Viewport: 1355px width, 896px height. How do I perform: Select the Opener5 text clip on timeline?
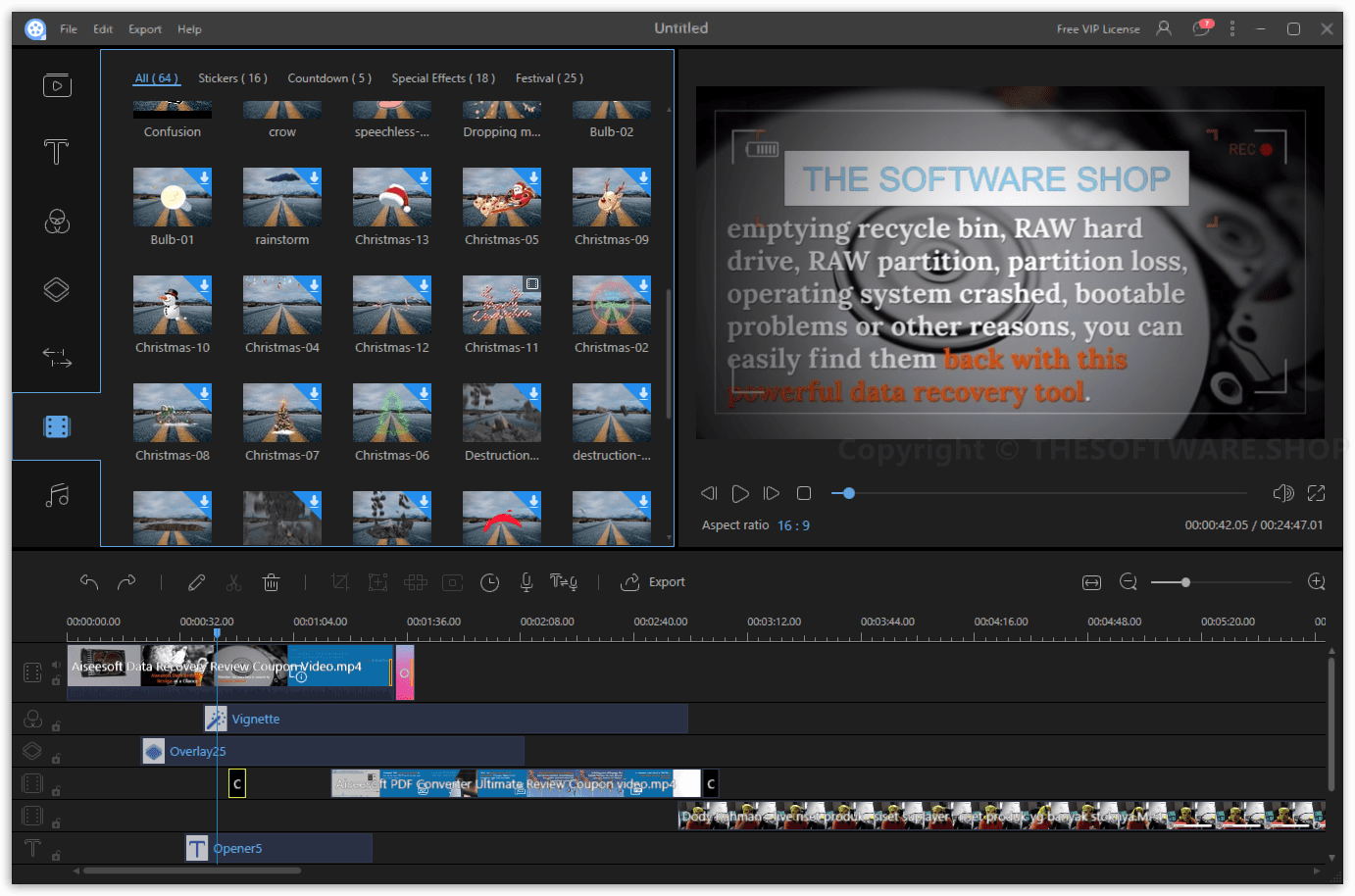pos(278,848)
